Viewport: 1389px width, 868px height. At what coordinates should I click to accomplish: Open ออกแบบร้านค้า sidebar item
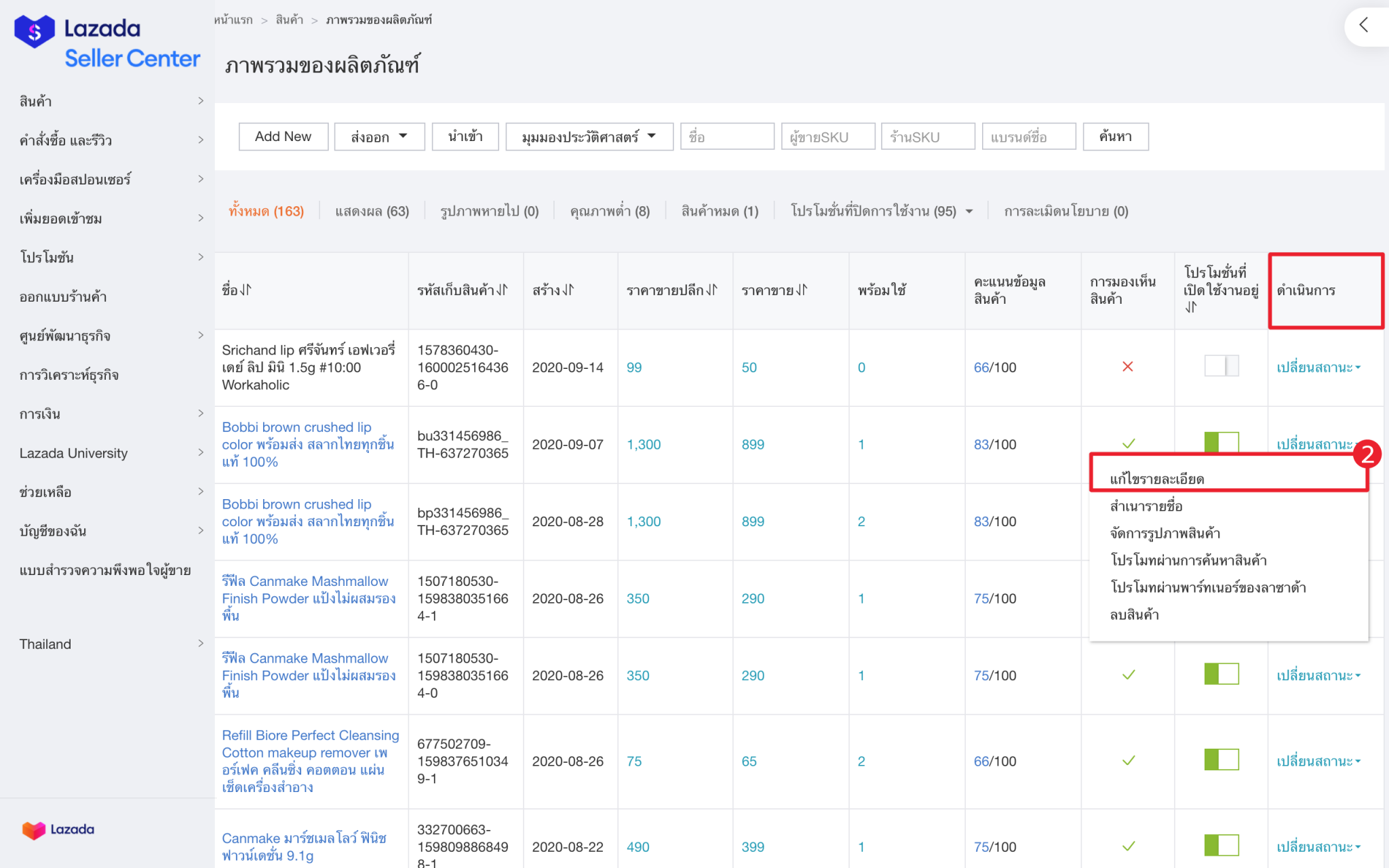tap(63, 296)
